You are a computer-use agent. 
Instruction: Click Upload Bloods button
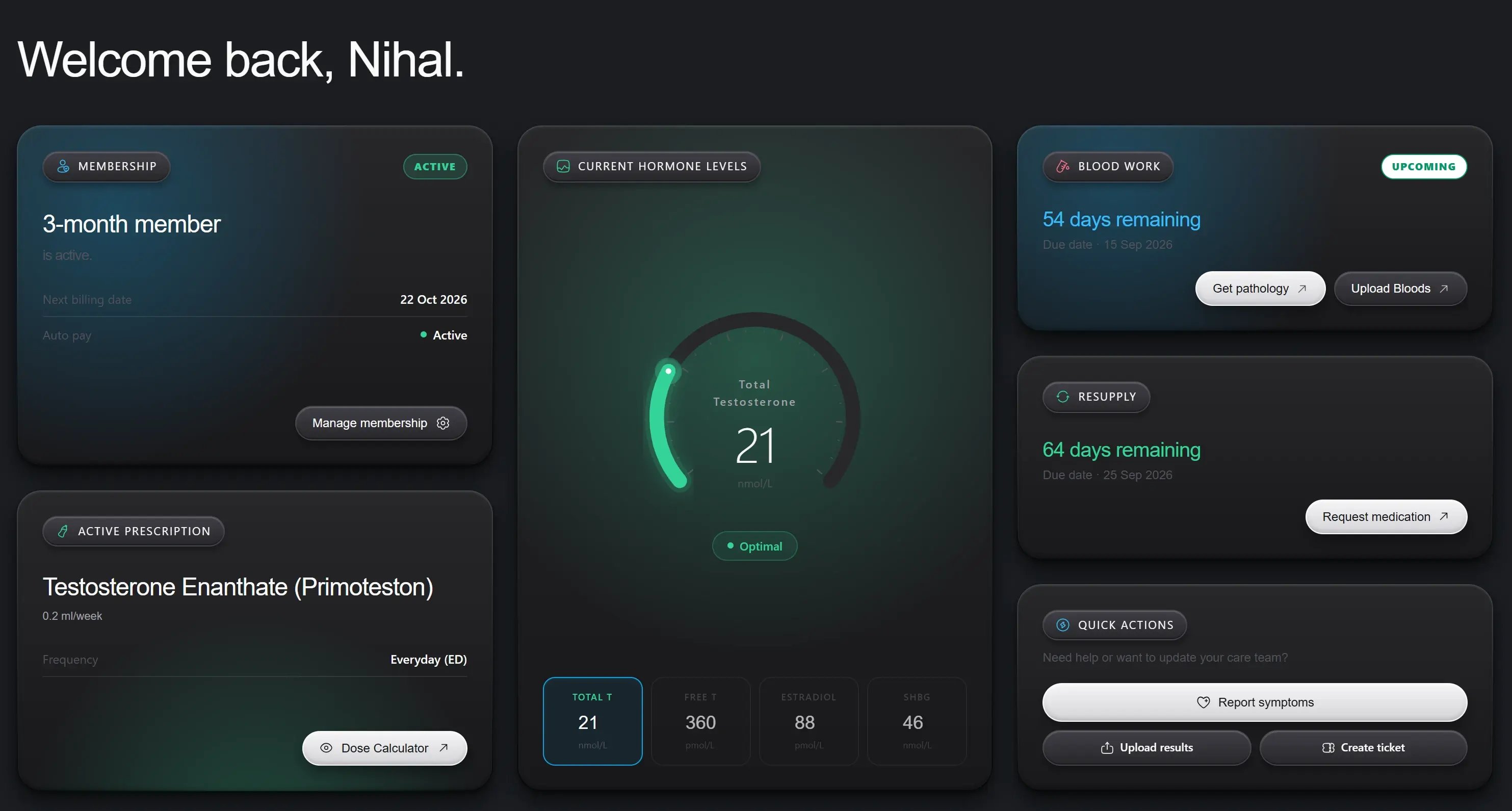pos(1400,289)
